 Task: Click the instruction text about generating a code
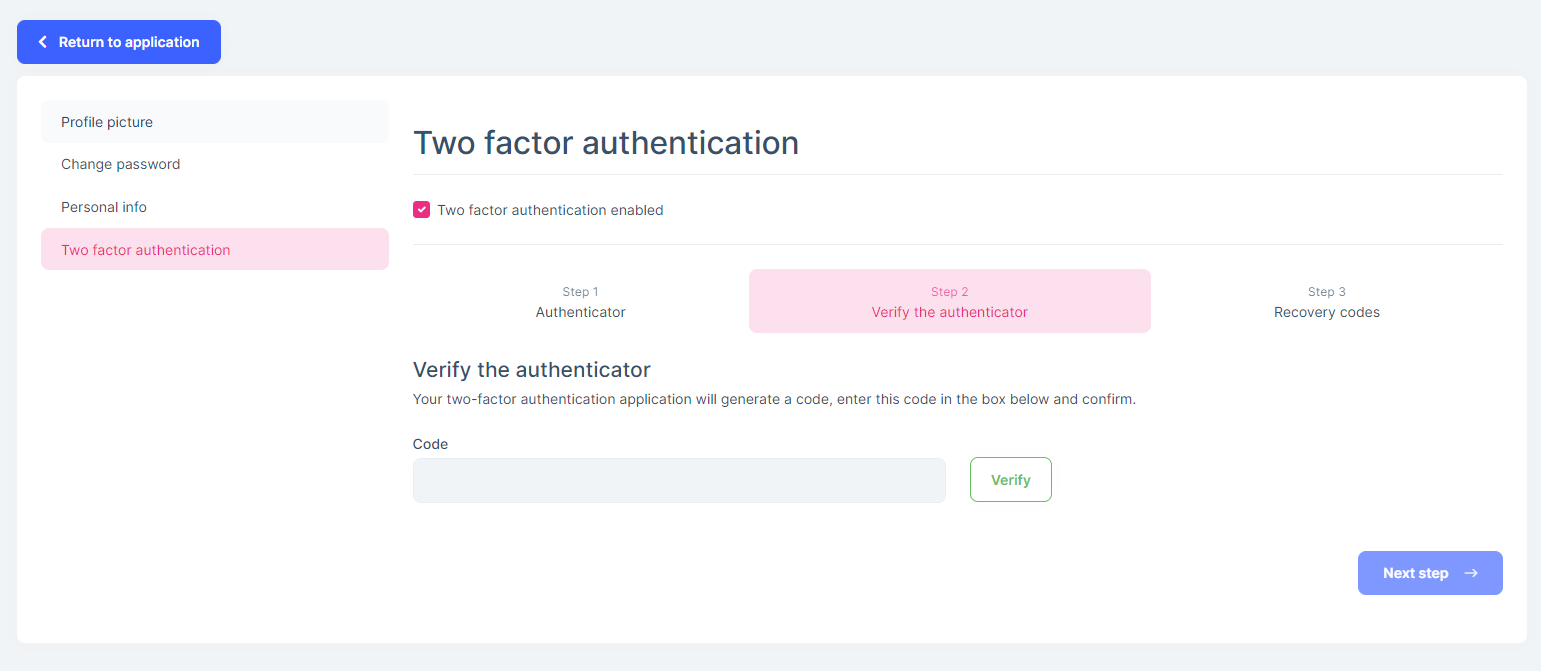774,399
